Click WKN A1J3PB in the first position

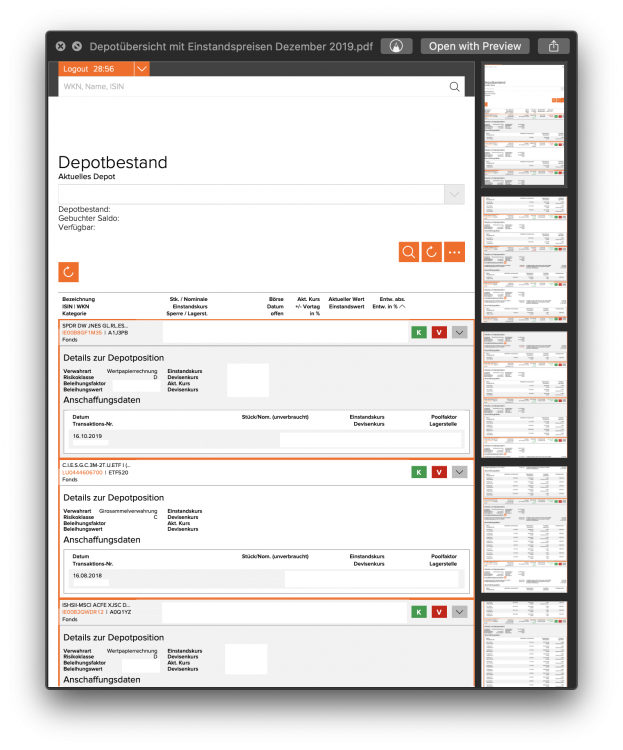pos(118,333)
